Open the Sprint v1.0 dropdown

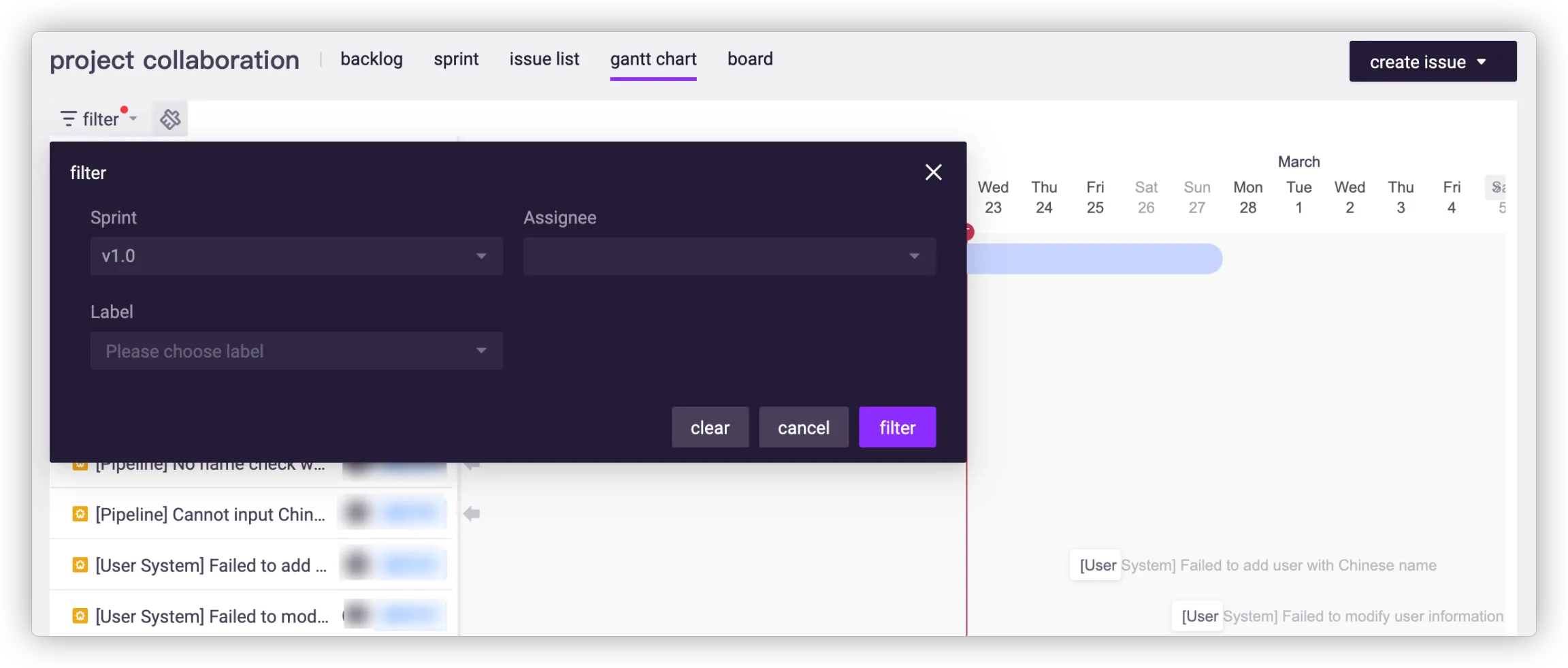[296, 256]
